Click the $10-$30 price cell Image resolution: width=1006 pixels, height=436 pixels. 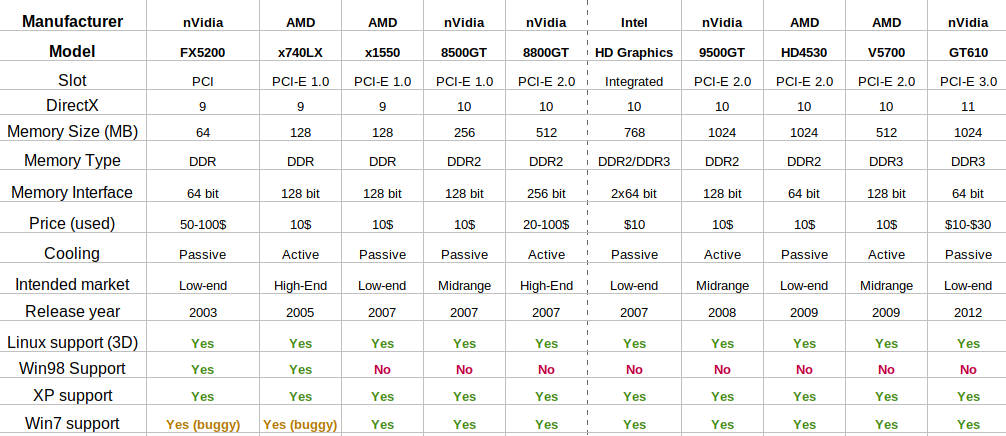tap(968, 224)
